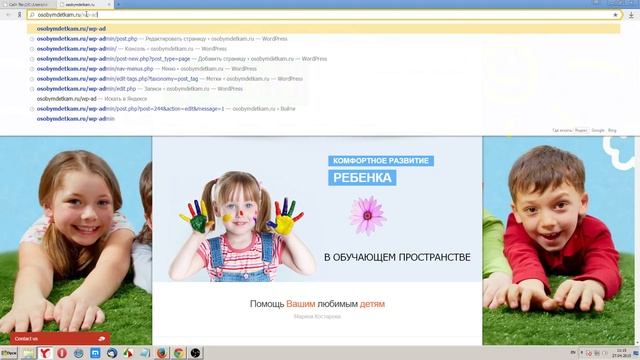Open Thunderbird from taskbar

point(112,353)
